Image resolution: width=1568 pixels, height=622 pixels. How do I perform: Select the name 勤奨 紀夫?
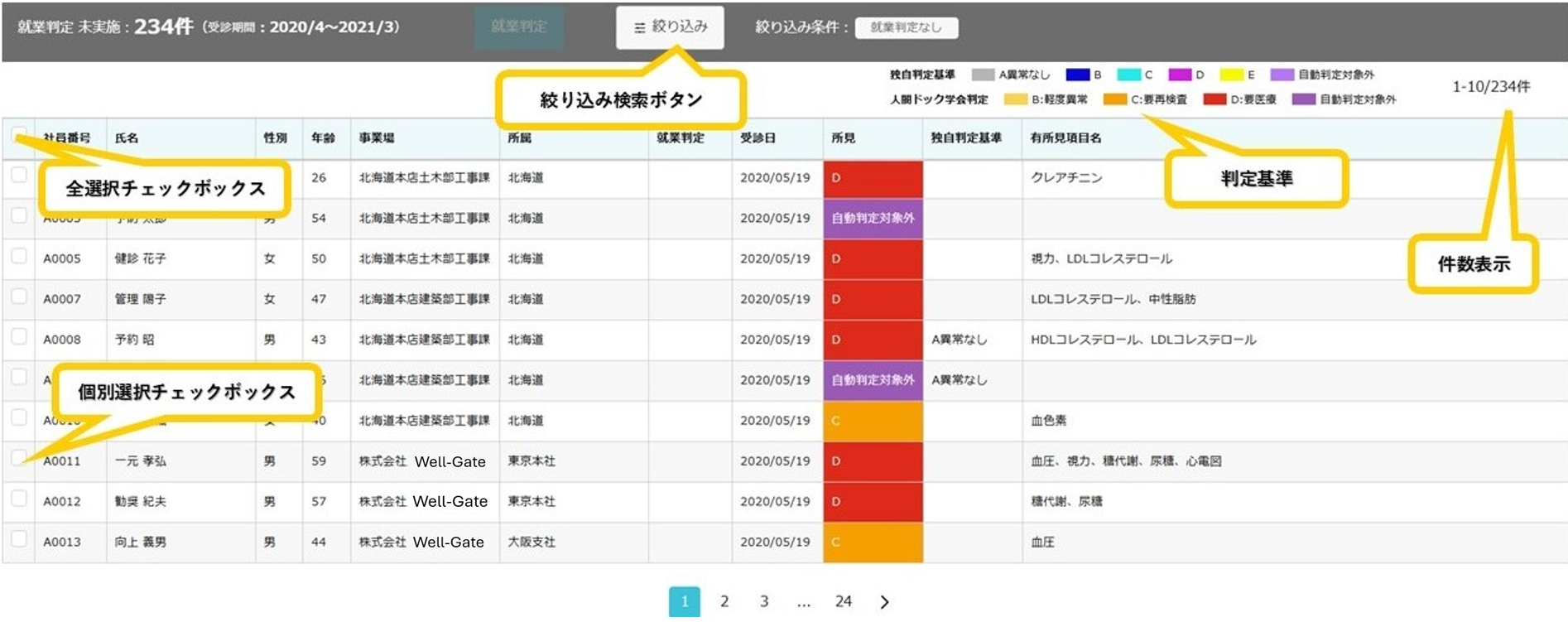(140, 502)
